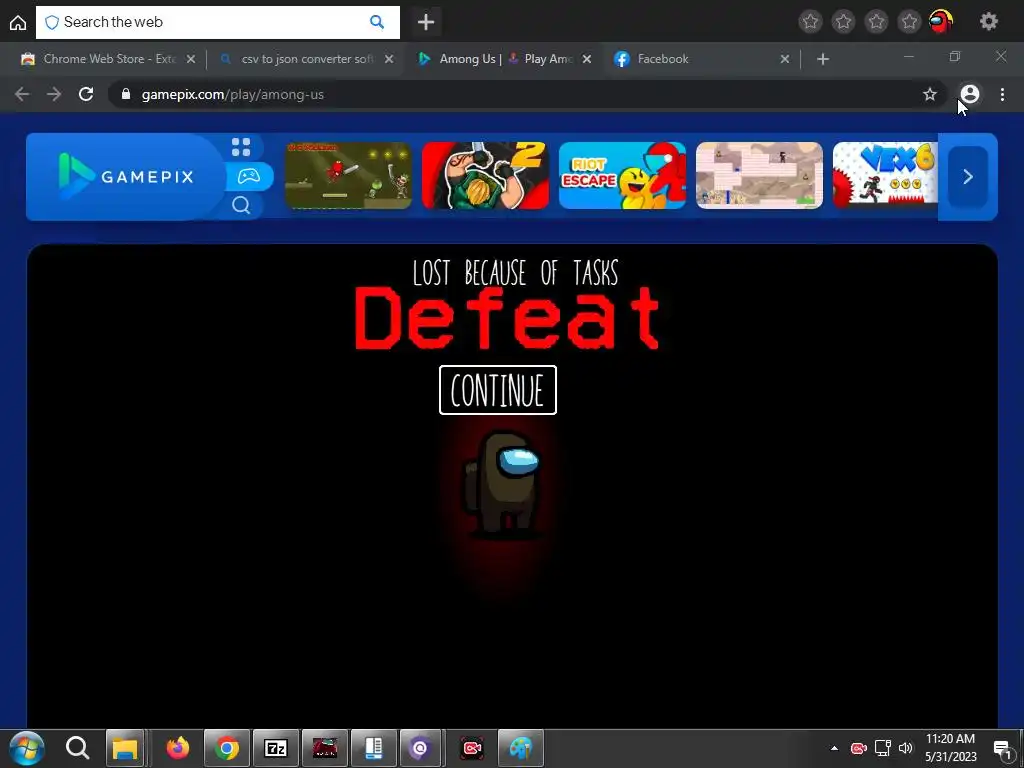Viewport: 1024px width, 768px height.
Task: Click the fourth star badge in top bar
Action: pyautogui.click(x=908, y=22)
